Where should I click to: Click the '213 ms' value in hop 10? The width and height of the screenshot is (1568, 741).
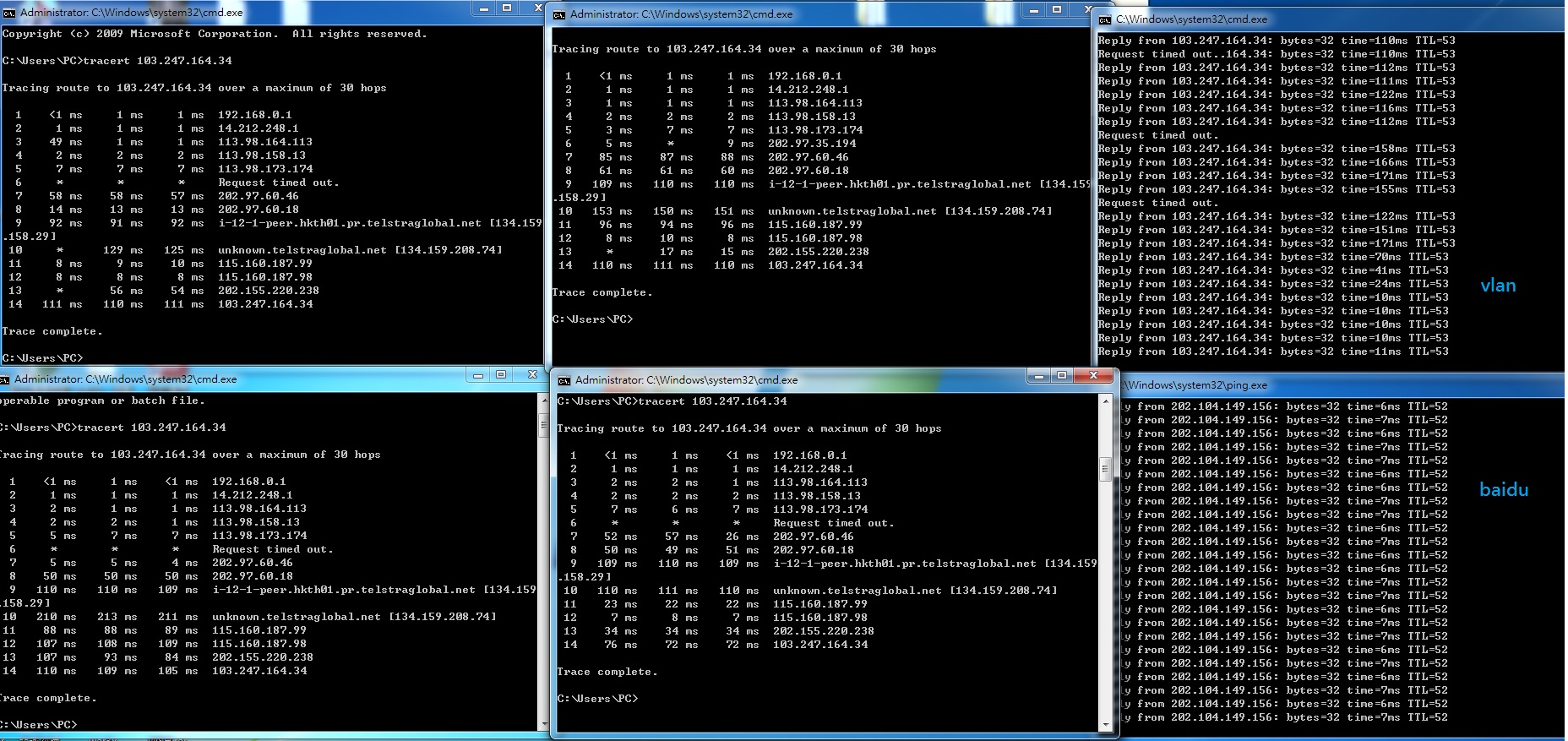pyautogui.click(x=117, y=617)
